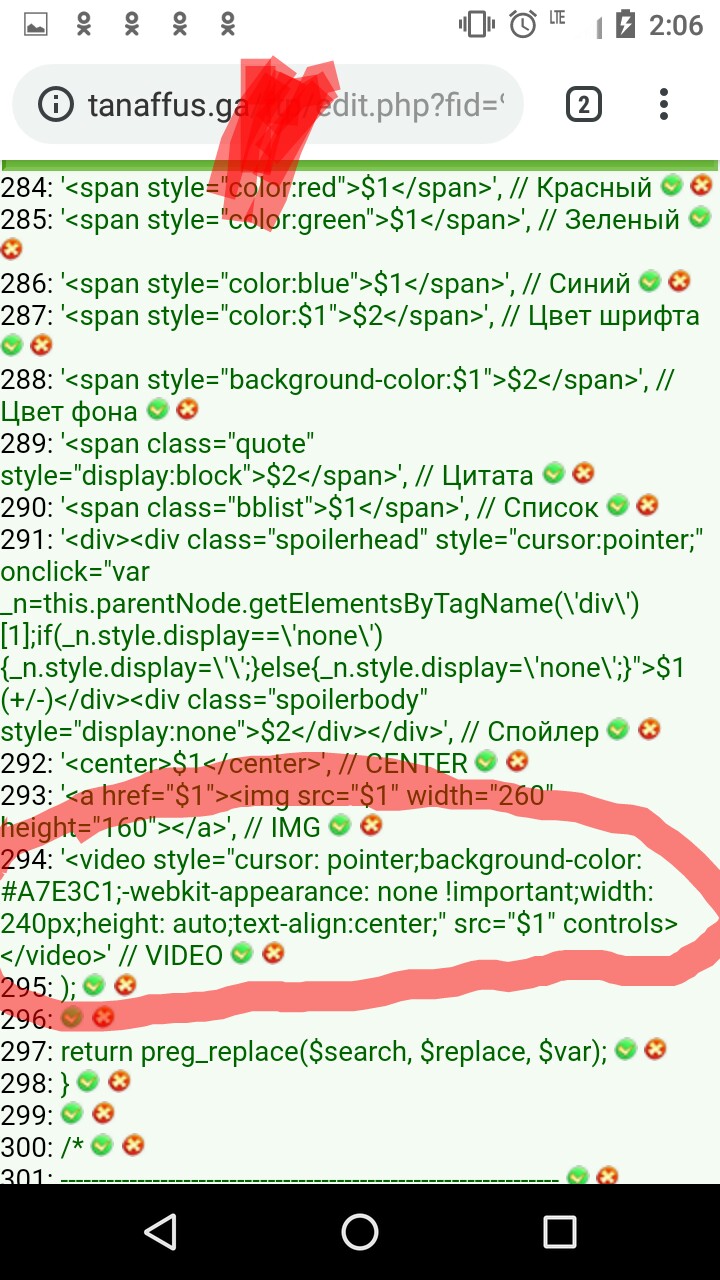
Task: Tap Android home circle button
Action: (360, 1232)
